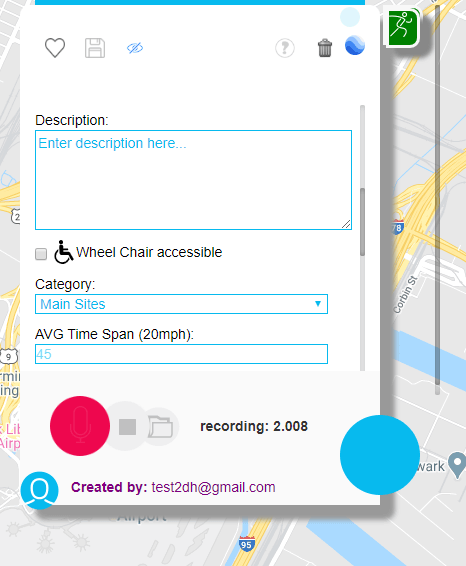Toggle the crossed-eye visibility icon
The height and width of the screenshot is (566, 466).
coord(135,48)
